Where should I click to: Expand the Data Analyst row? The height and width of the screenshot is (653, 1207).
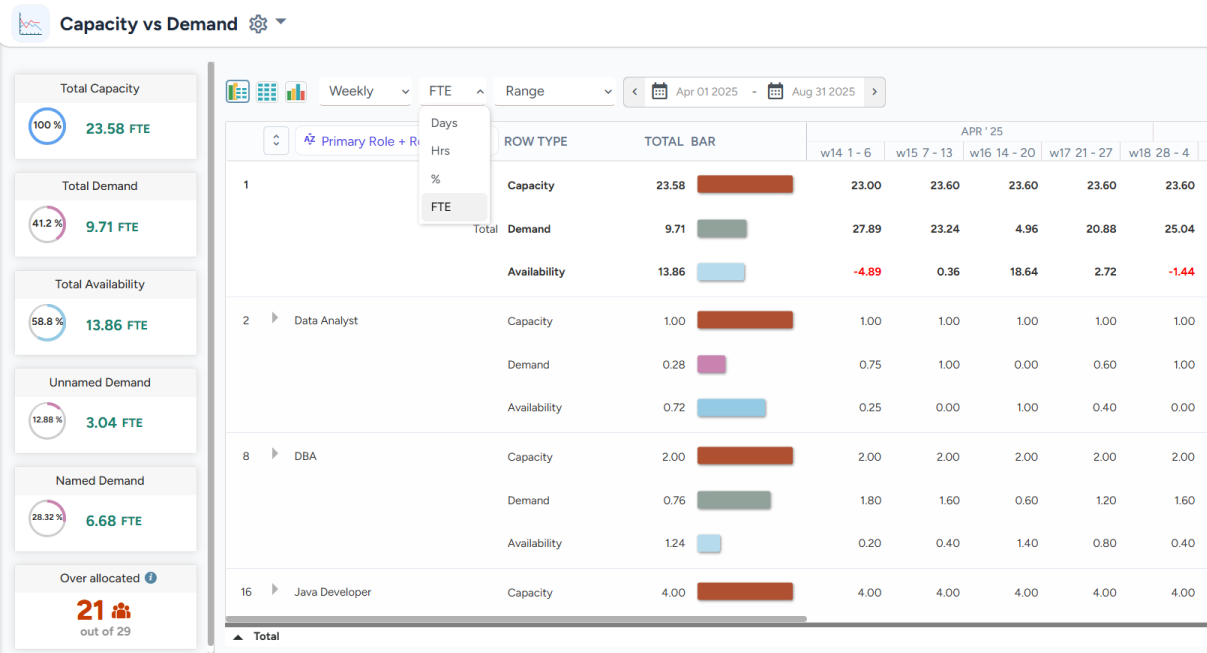click(x=275, y=319)
